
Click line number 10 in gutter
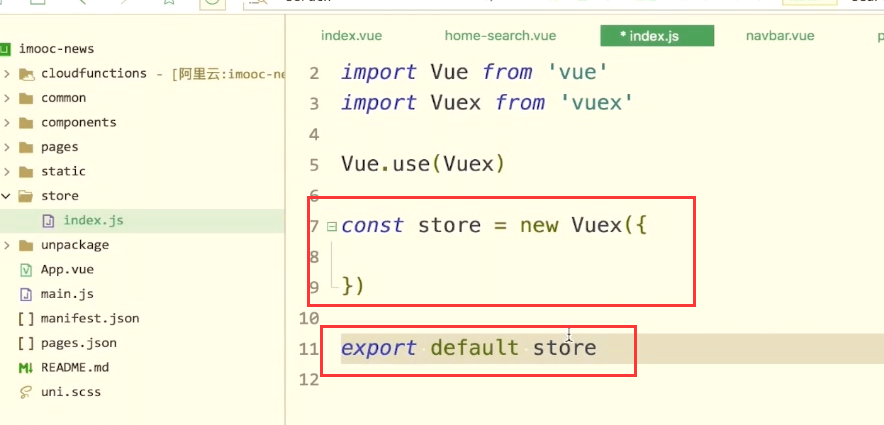click(x=309, y=319)
